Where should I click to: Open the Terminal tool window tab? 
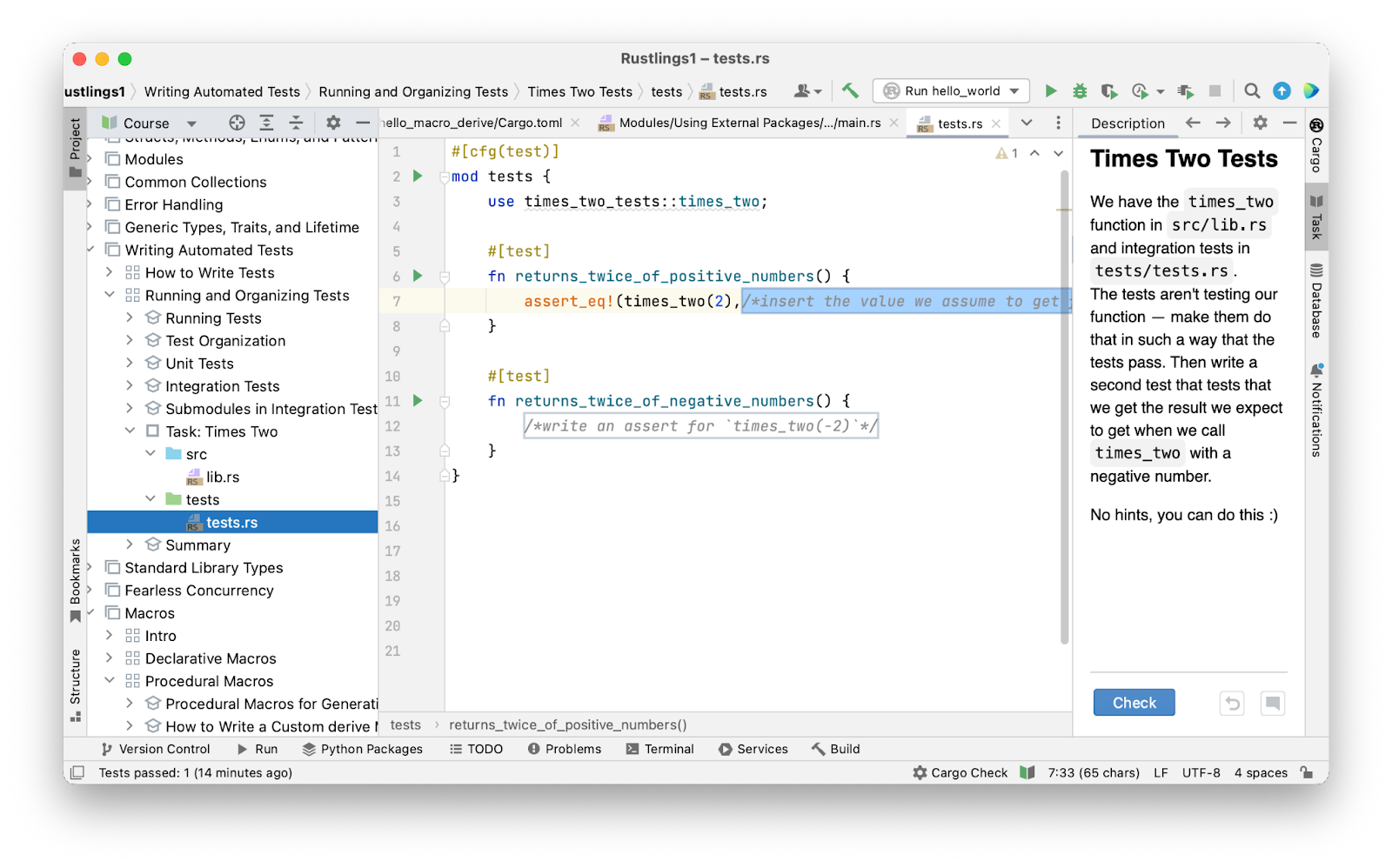(x=660, y=749)
